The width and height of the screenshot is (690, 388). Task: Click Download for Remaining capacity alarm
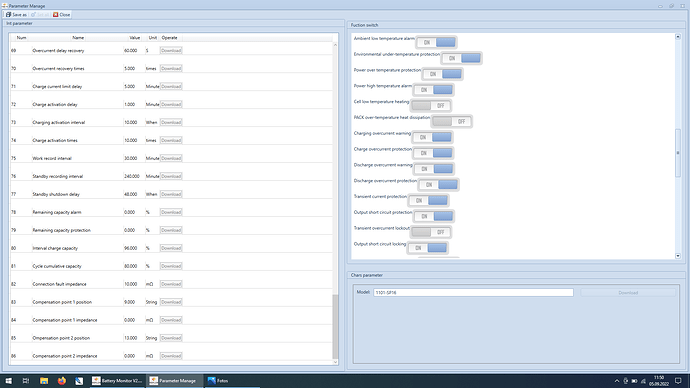click(171, 212)
